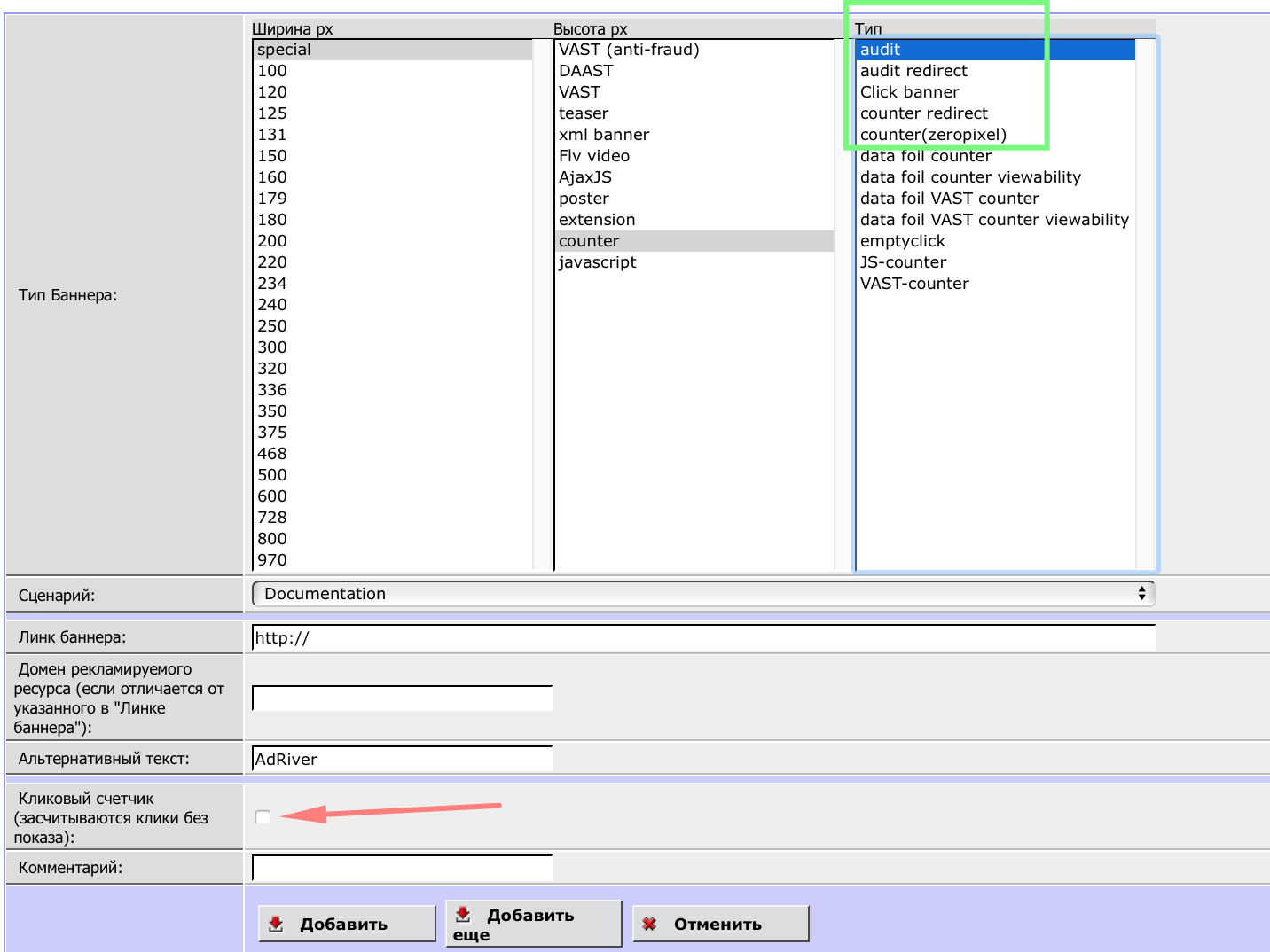Select width 200 in the list

pyautogui.click(x=392, y=241)
